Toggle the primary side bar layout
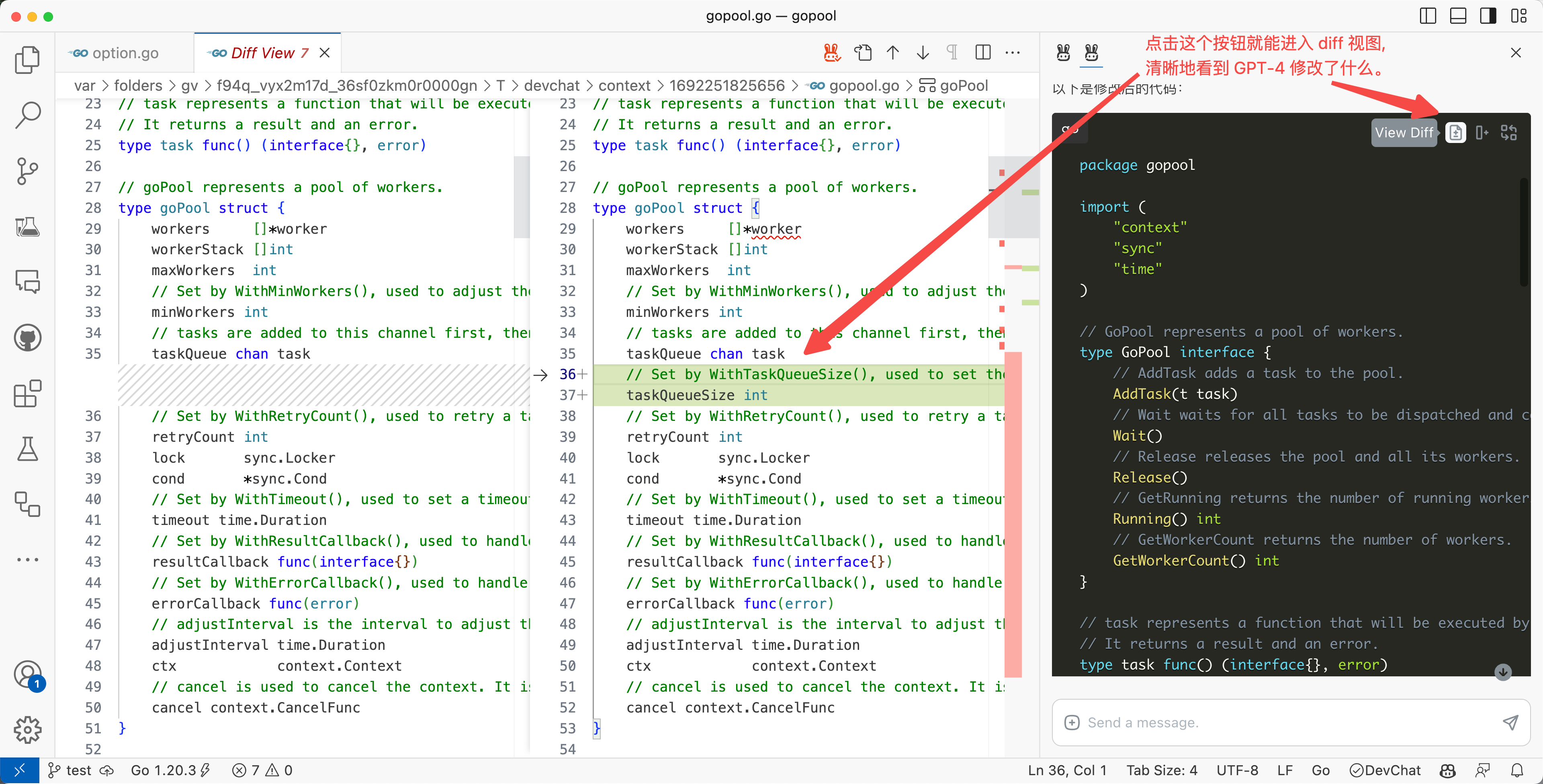 1427,16
